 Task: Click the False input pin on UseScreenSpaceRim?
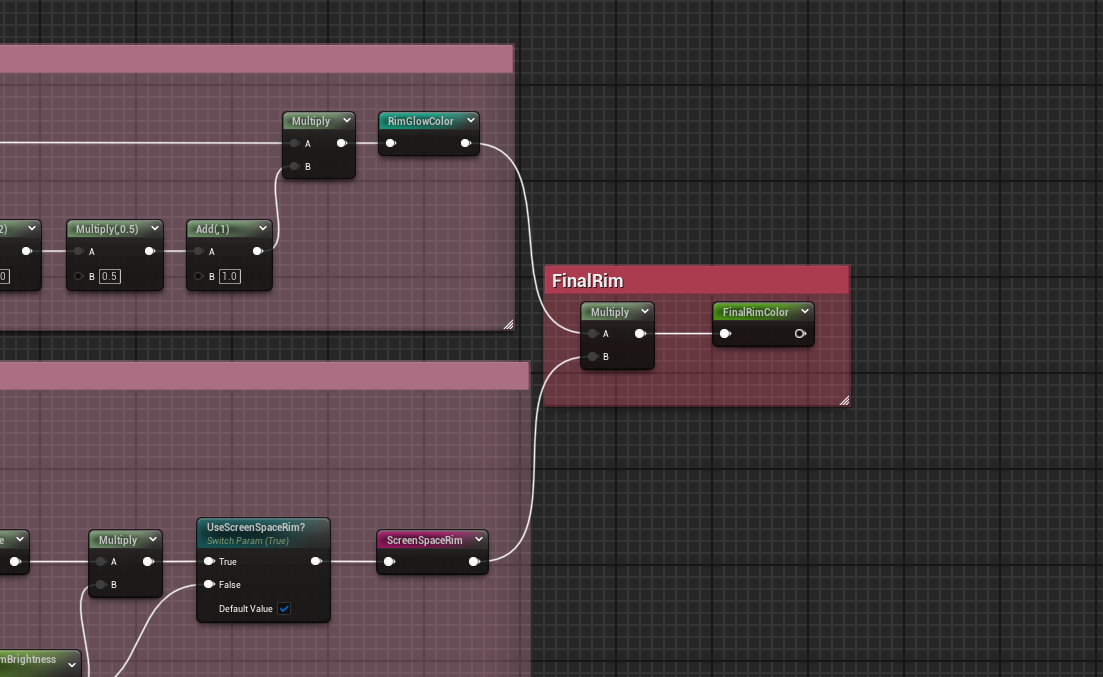point(209,585)
